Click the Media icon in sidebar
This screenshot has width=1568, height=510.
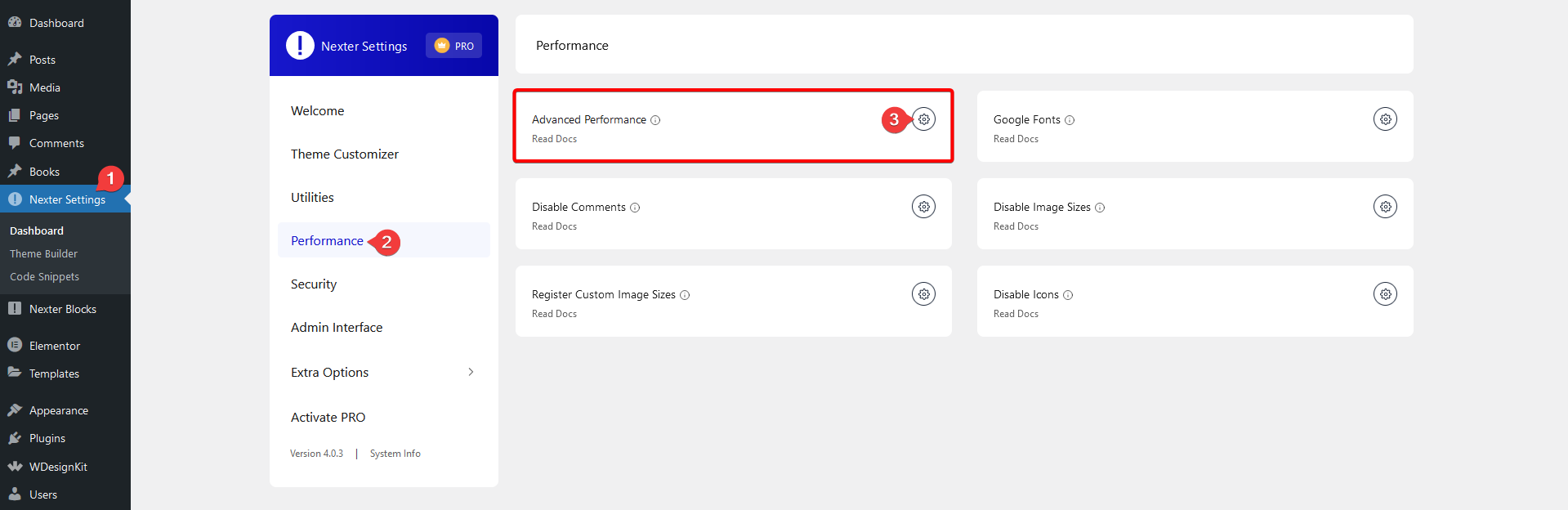pos(15,87)
